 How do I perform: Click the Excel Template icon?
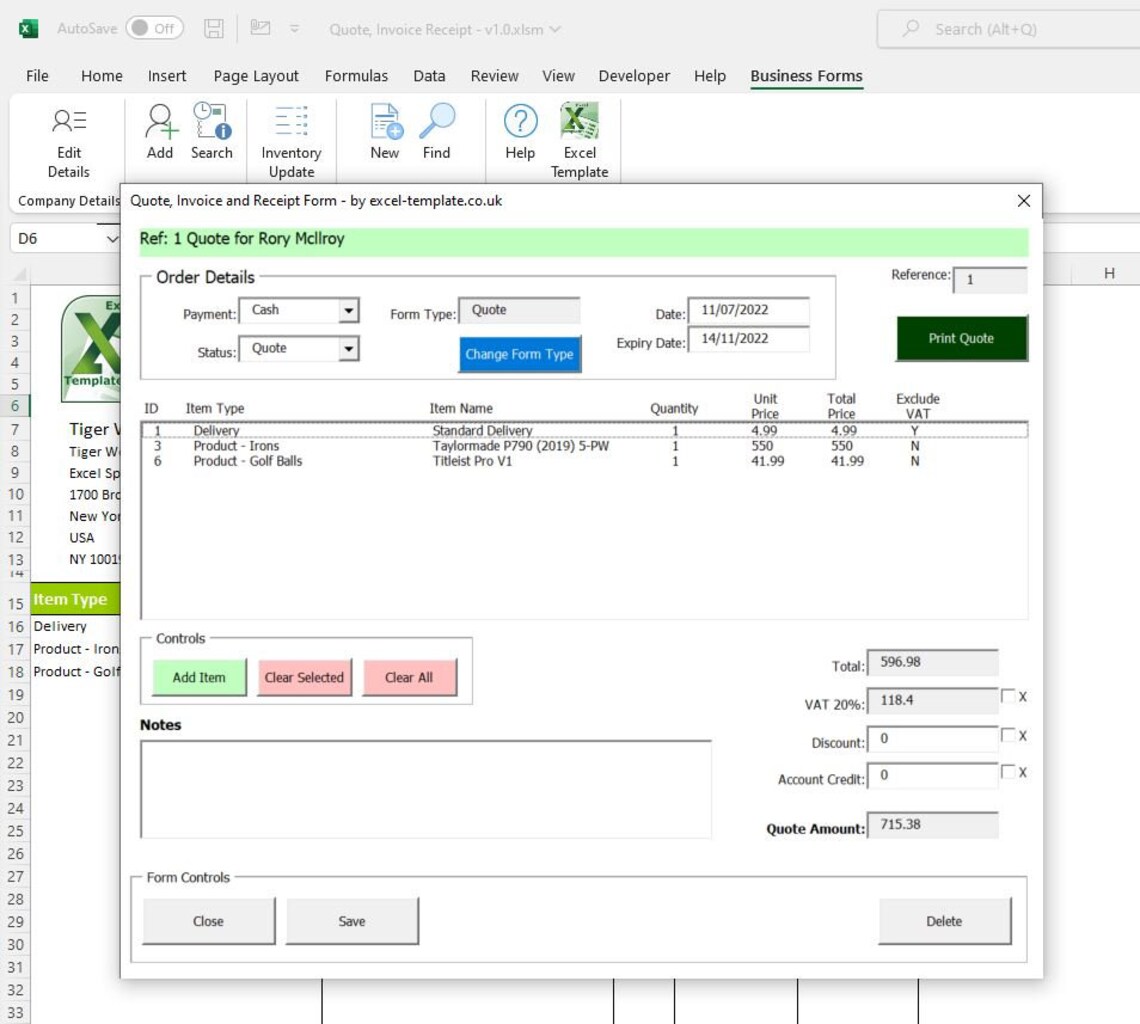pos(579,130)
